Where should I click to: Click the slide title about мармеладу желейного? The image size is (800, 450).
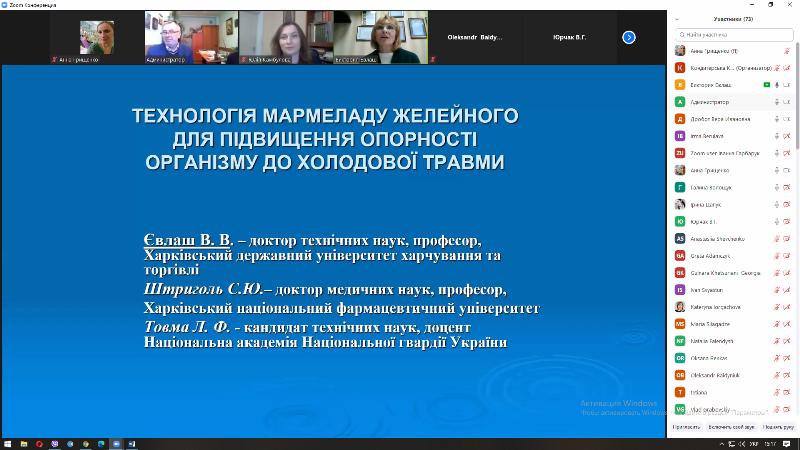point(325,139)
